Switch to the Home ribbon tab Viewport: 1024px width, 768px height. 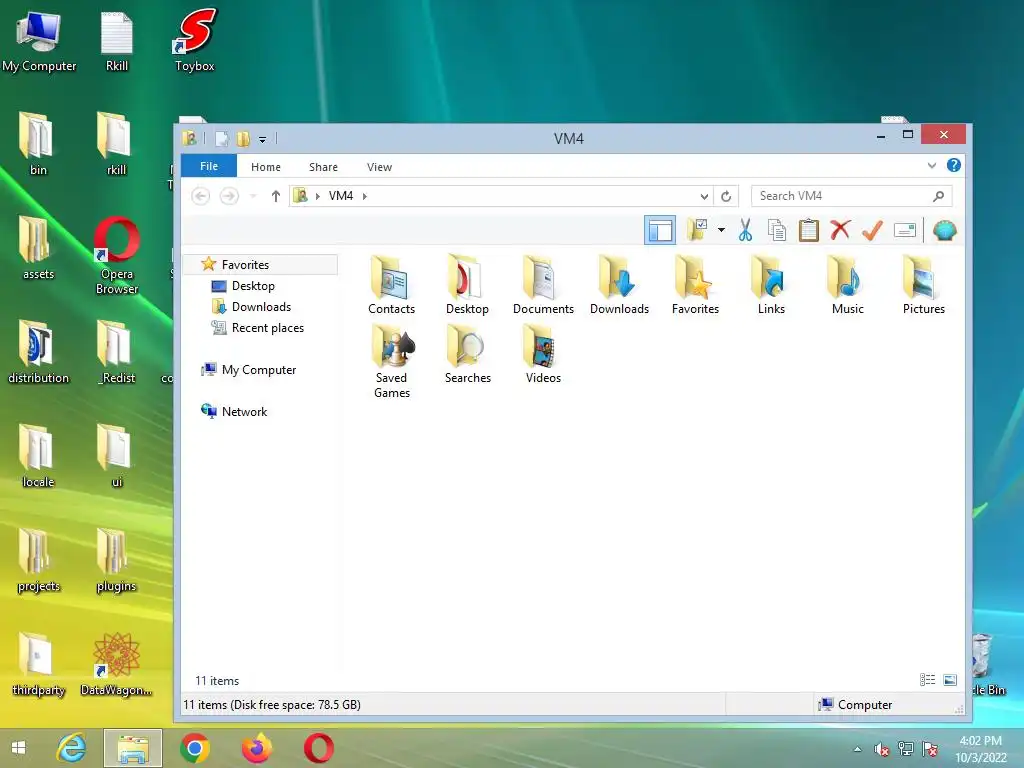click(266, 167)
